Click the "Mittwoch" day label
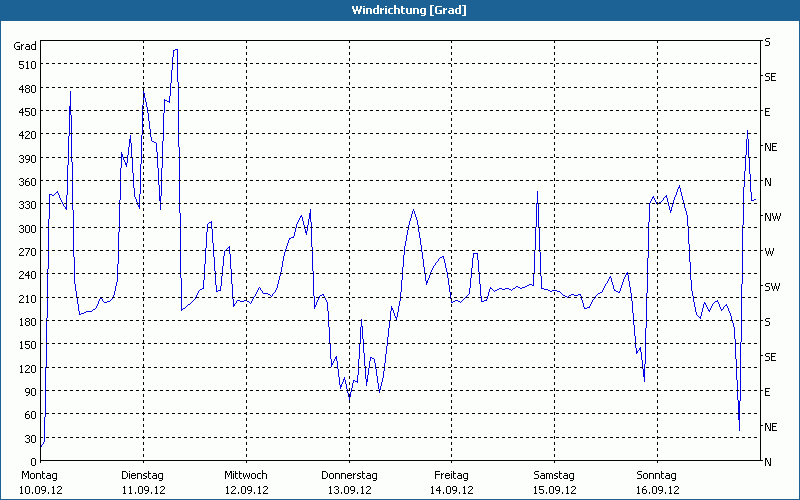 (x=246, y=476)
